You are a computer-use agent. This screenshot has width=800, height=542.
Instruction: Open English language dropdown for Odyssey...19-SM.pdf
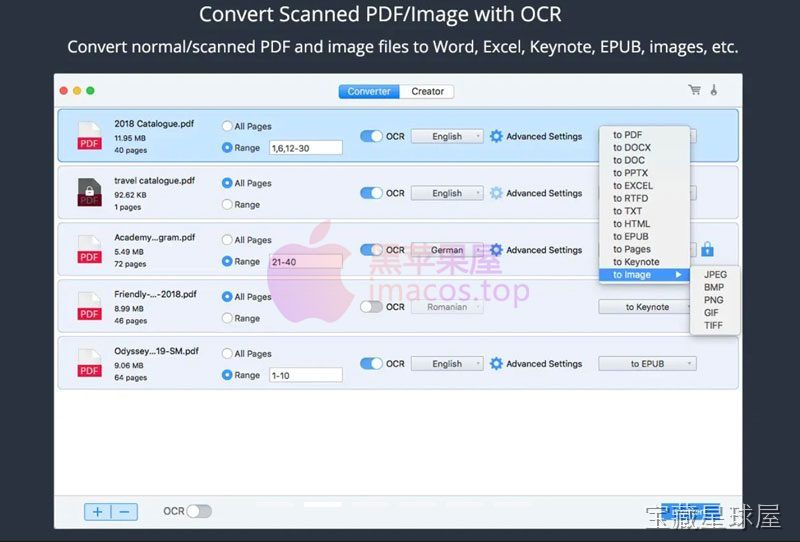447,363
